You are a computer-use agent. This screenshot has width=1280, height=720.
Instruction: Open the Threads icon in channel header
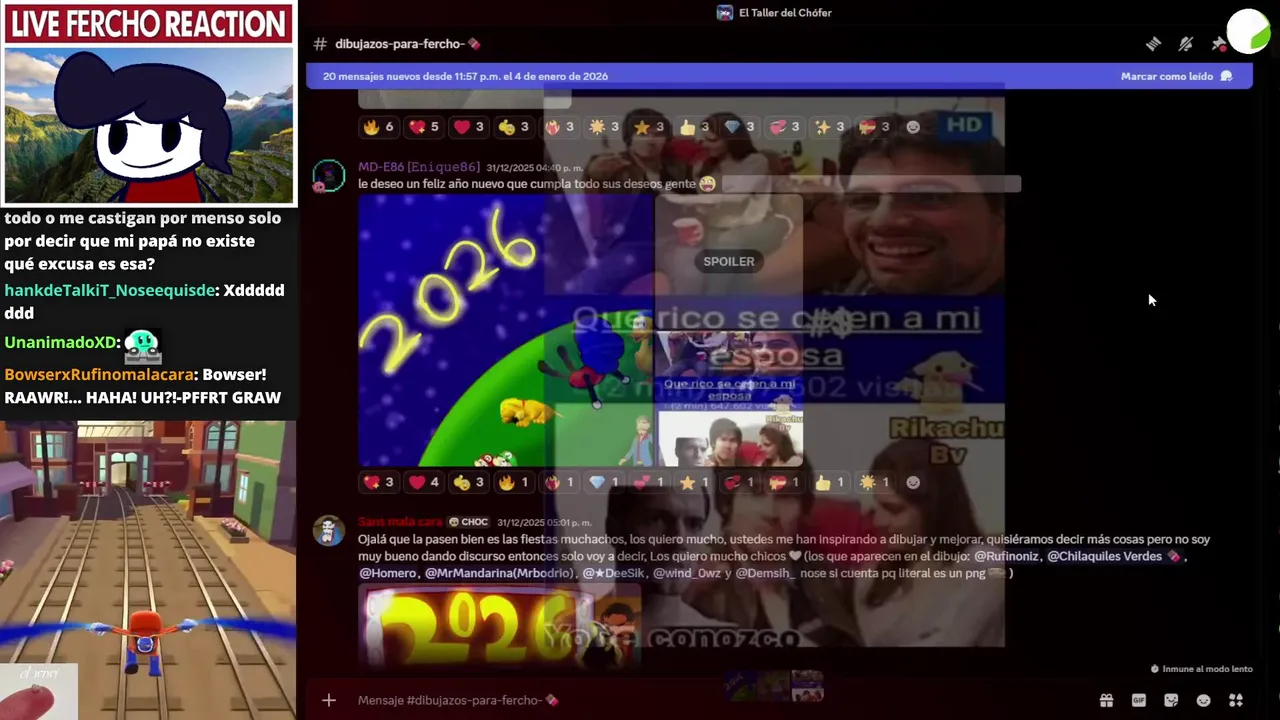(x=1153, y=44)
